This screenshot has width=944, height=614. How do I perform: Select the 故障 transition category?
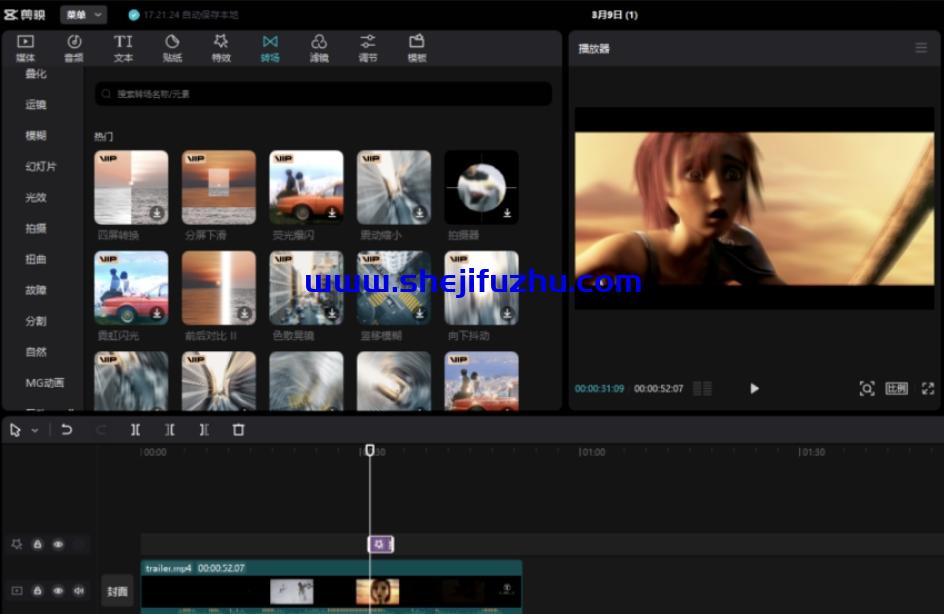click(x=36, y=290)
